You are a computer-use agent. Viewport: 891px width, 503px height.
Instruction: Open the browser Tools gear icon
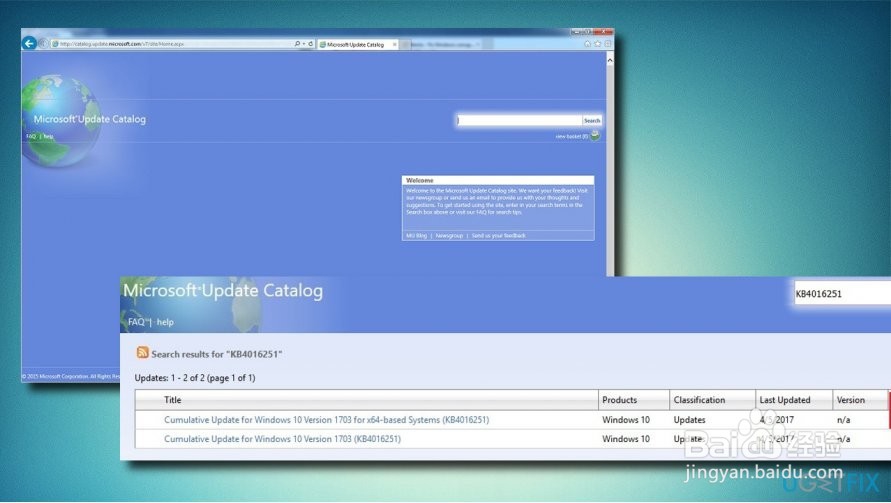pos(607,44)
